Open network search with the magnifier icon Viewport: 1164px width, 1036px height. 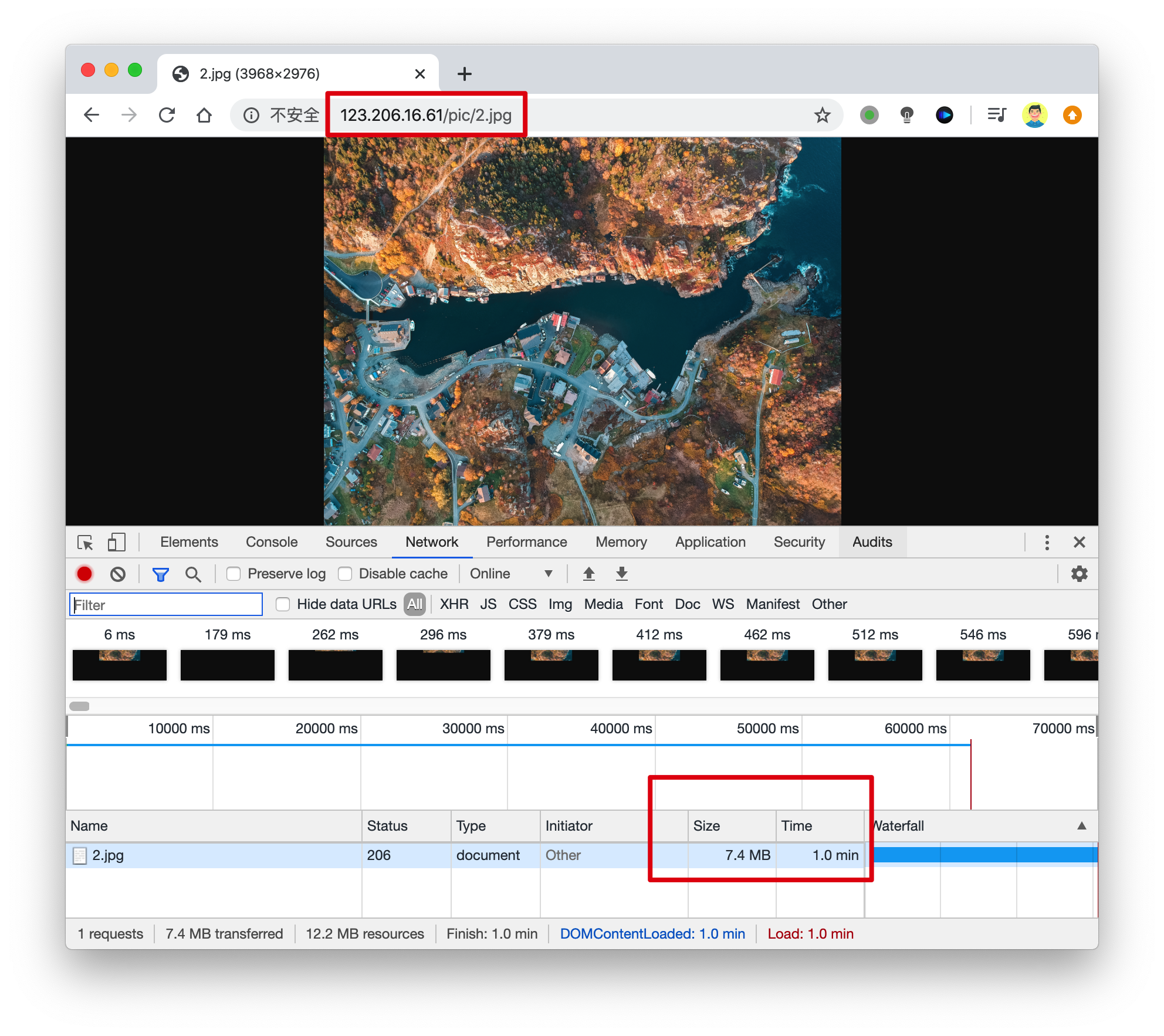pyautogui.click(x=193, y=574)
